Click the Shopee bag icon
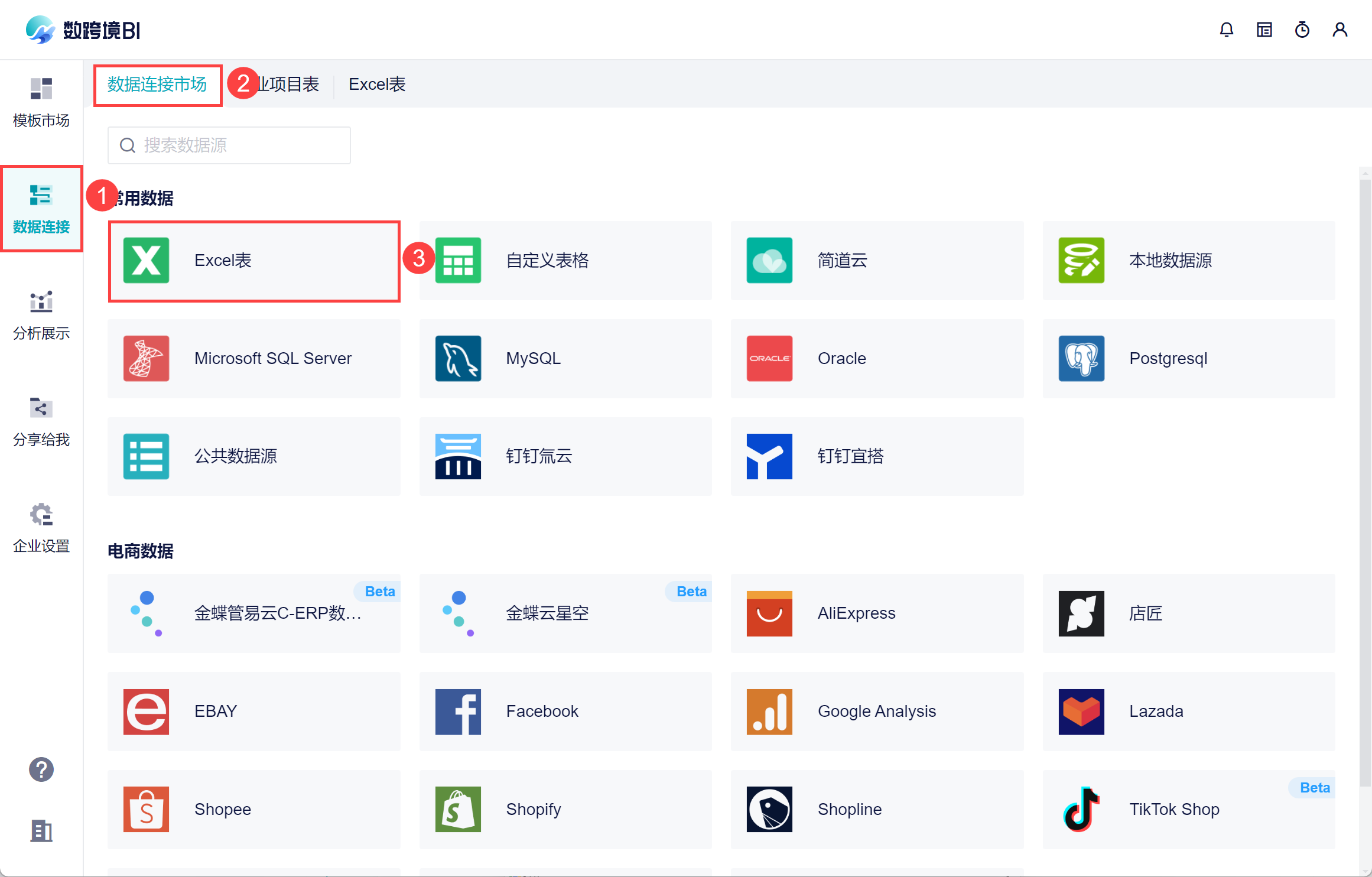 (146, 810)
